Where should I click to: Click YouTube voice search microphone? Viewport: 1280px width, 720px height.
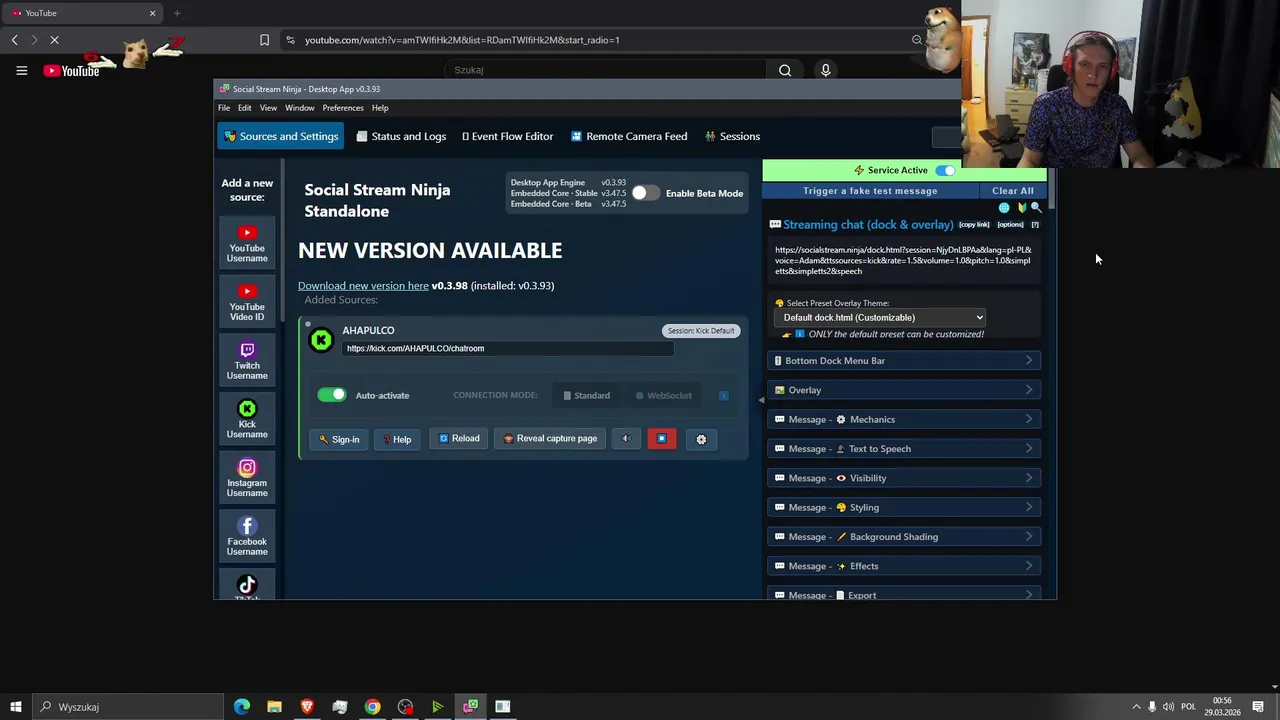tap(825, 70)
